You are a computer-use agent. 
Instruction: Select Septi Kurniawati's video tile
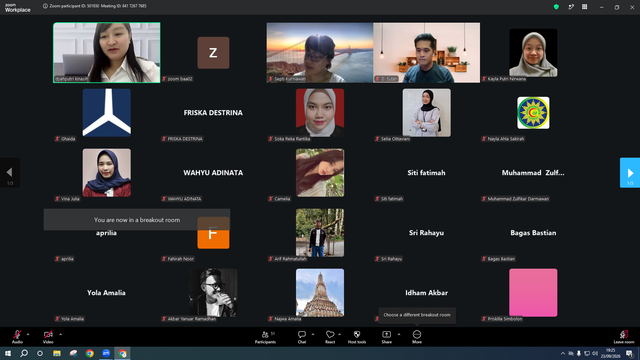320,53
